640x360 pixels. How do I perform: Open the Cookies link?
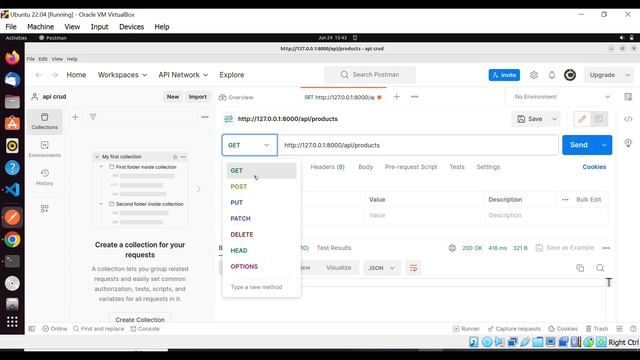pos(594,167)
